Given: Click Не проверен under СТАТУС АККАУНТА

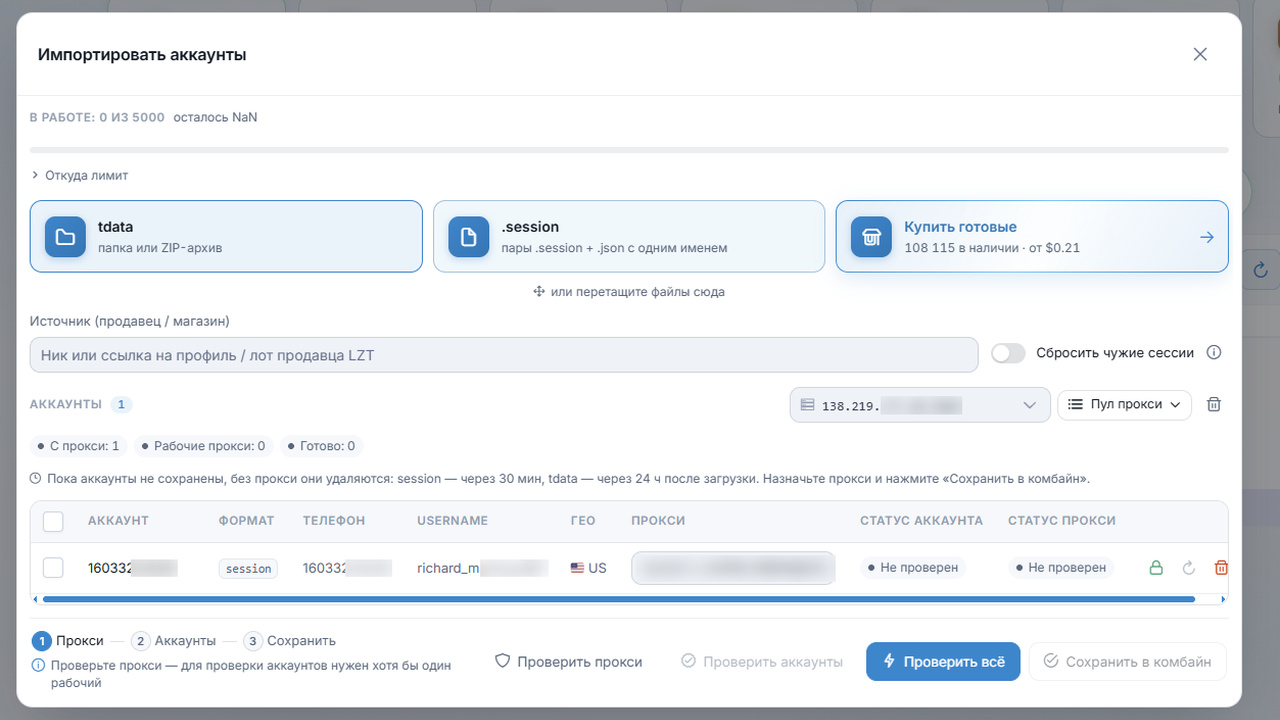Looking at the screenshot, I should (x=913, y=568).
